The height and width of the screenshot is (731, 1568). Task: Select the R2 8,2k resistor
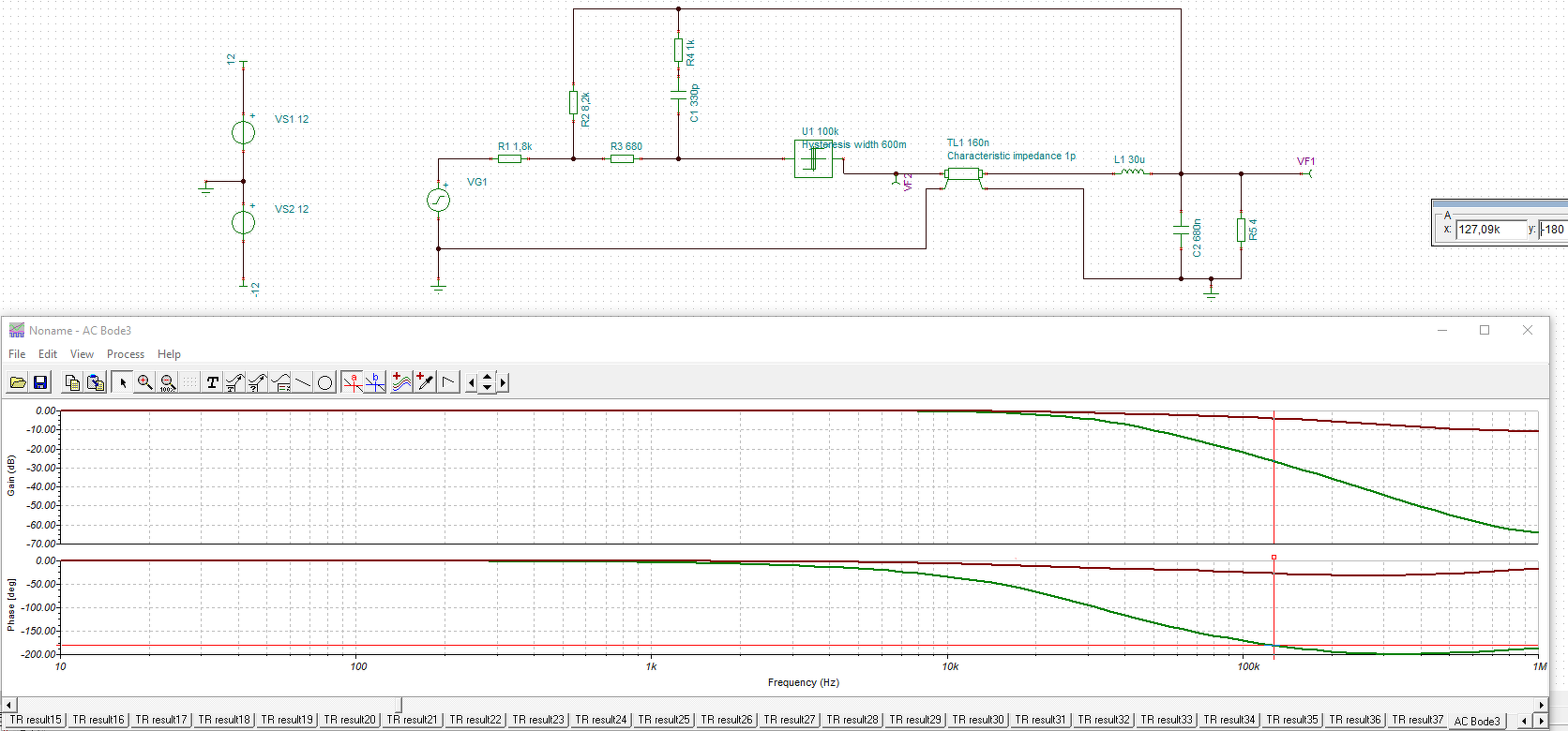573,102
